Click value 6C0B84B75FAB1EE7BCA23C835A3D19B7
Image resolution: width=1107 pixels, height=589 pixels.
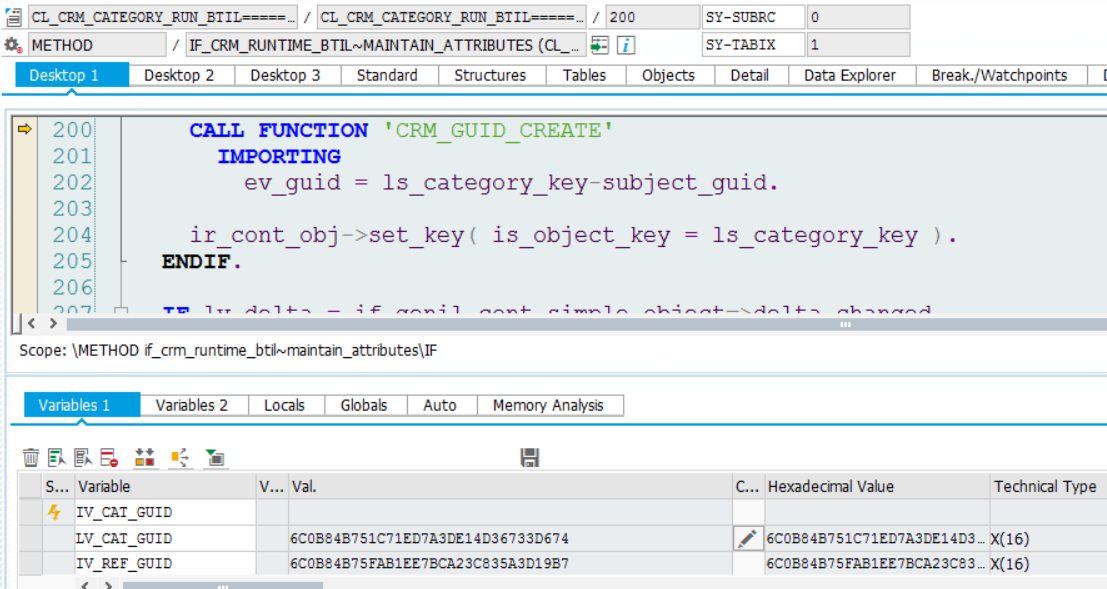click(429, 564)
